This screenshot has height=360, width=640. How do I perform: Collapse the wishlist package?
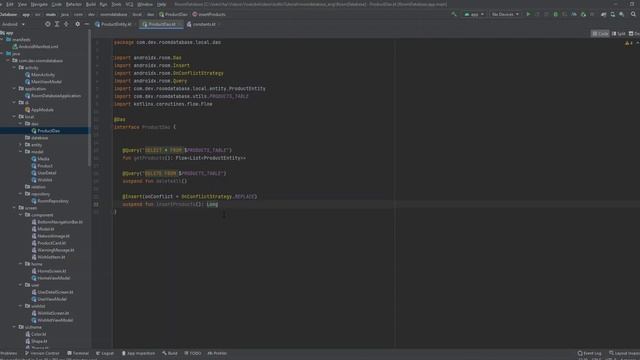coord(21,306)
